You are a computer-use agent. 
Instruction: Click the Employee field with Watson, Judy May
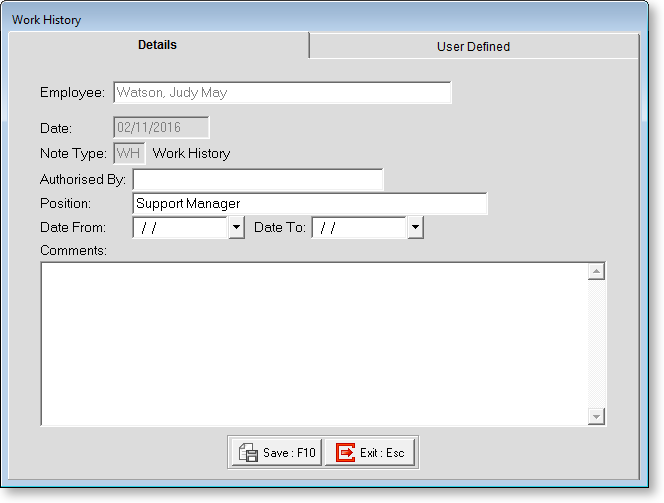pyautogui.click(x=282, y=93)
